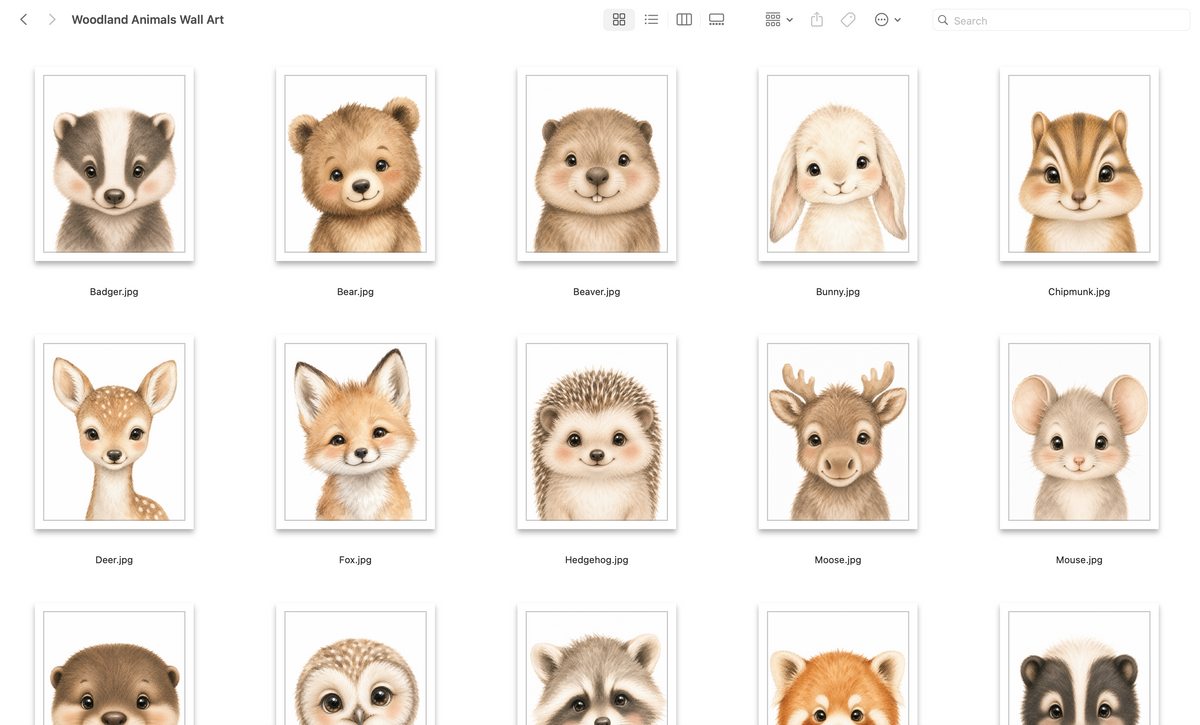
Task: Click the Share icon
Action: pyautogui.click(x=817, y=20)
